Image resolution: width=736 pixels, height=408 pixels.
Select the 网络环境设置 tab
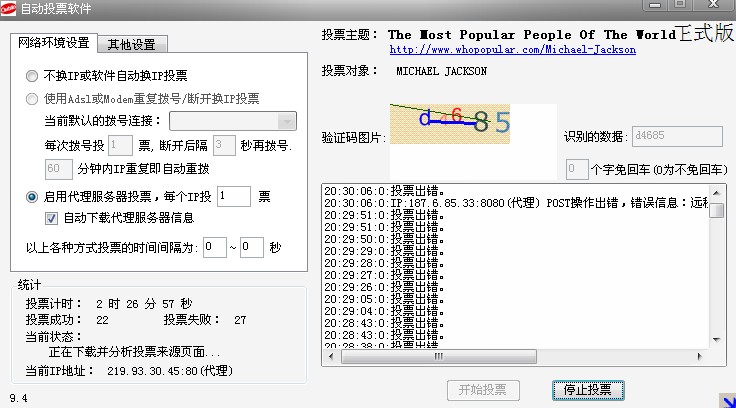pos(54,43)
